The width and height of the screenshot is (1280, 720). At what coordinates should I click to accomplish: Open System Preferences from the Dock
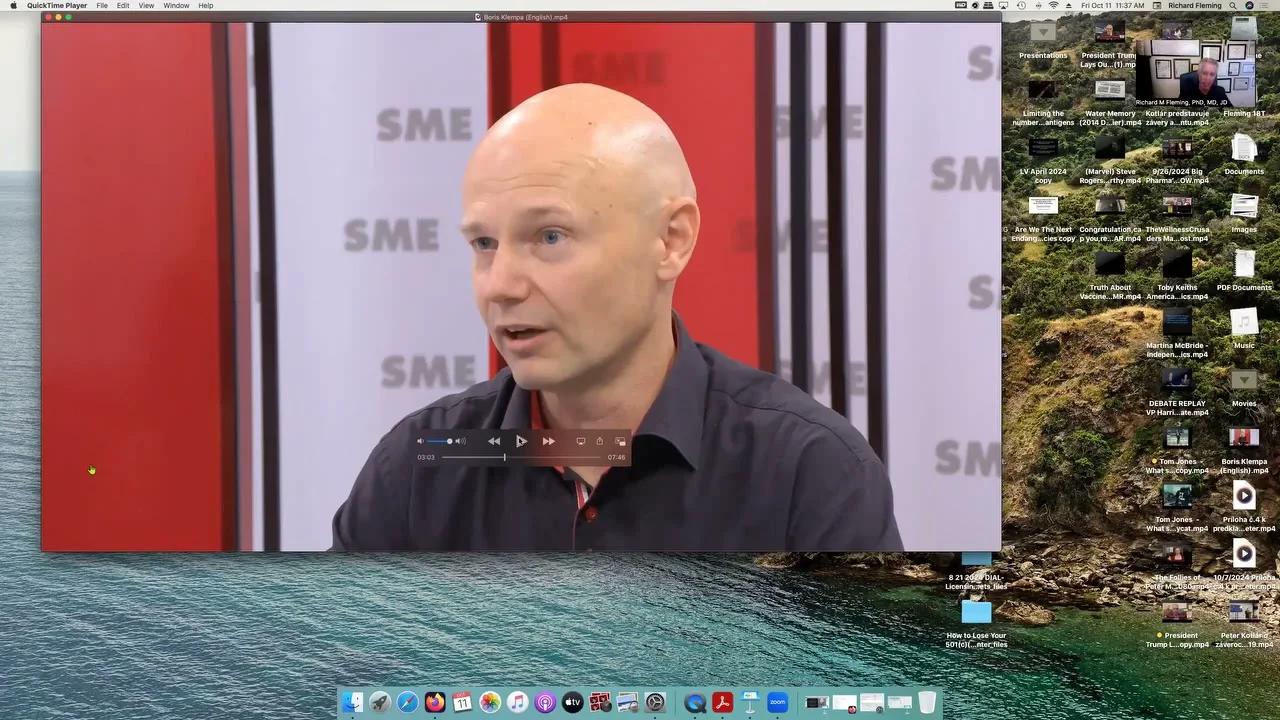(x=655, y=703)
